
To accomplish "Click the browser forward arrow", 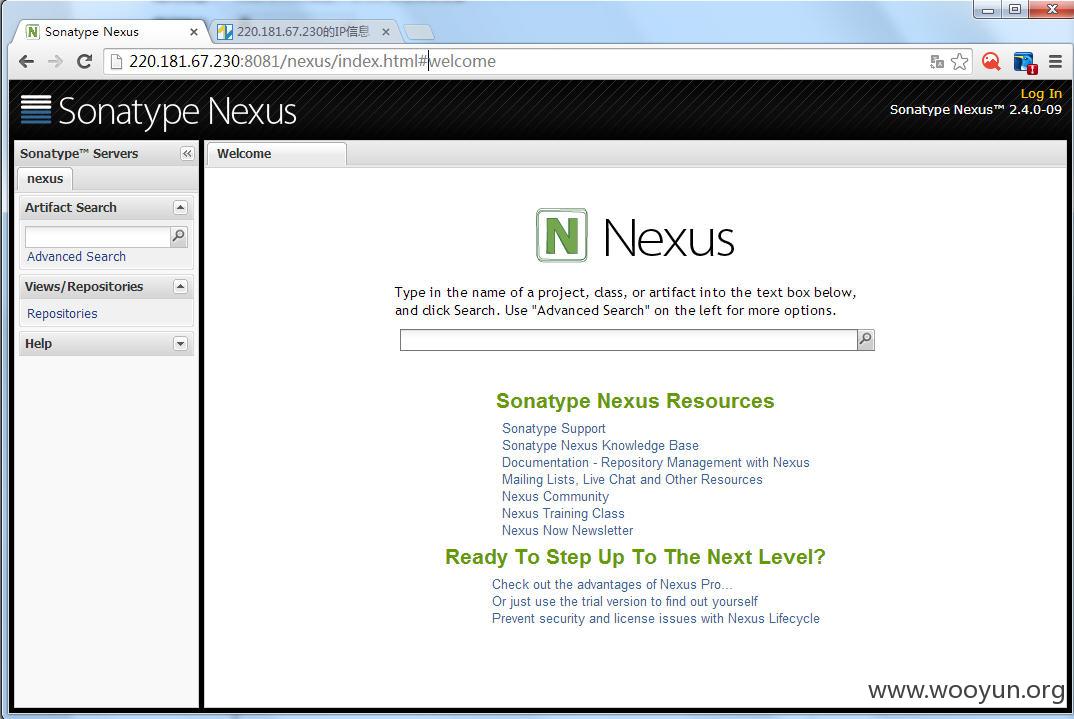I will [x=55, y=62].
